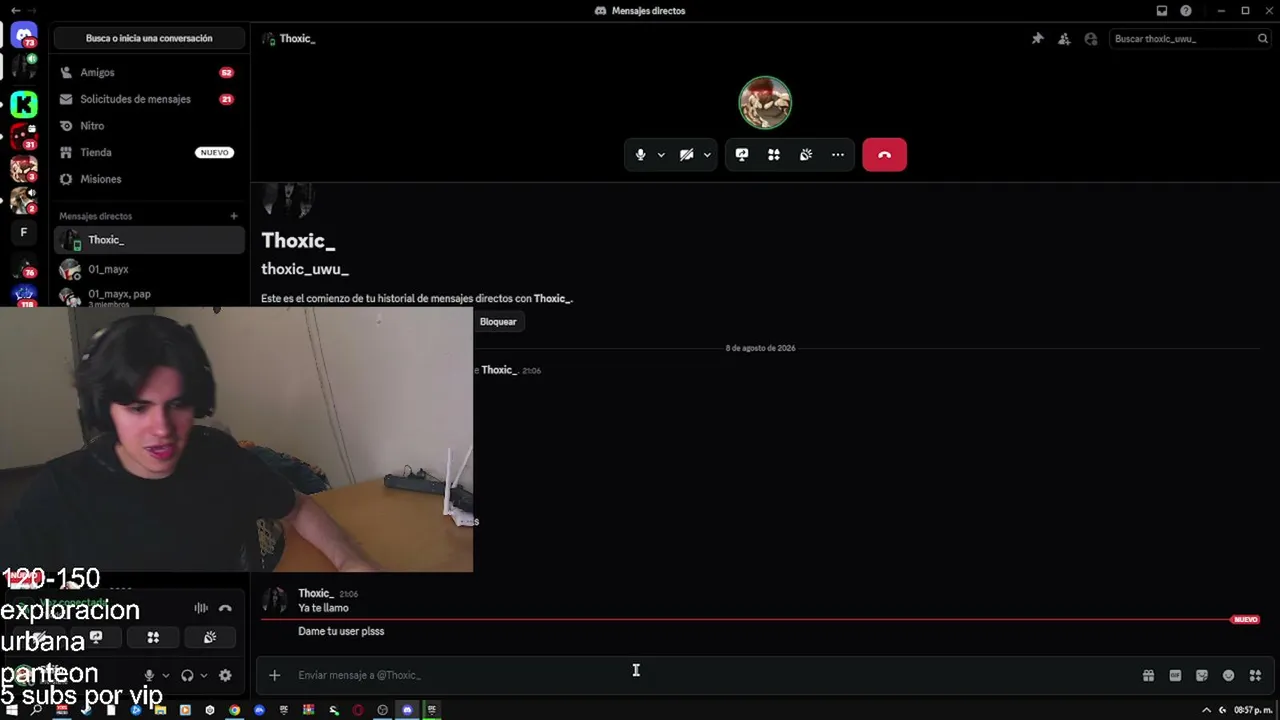Turn on camera in call controls
Screen dimensions: 1280x720
pos(686,155)
